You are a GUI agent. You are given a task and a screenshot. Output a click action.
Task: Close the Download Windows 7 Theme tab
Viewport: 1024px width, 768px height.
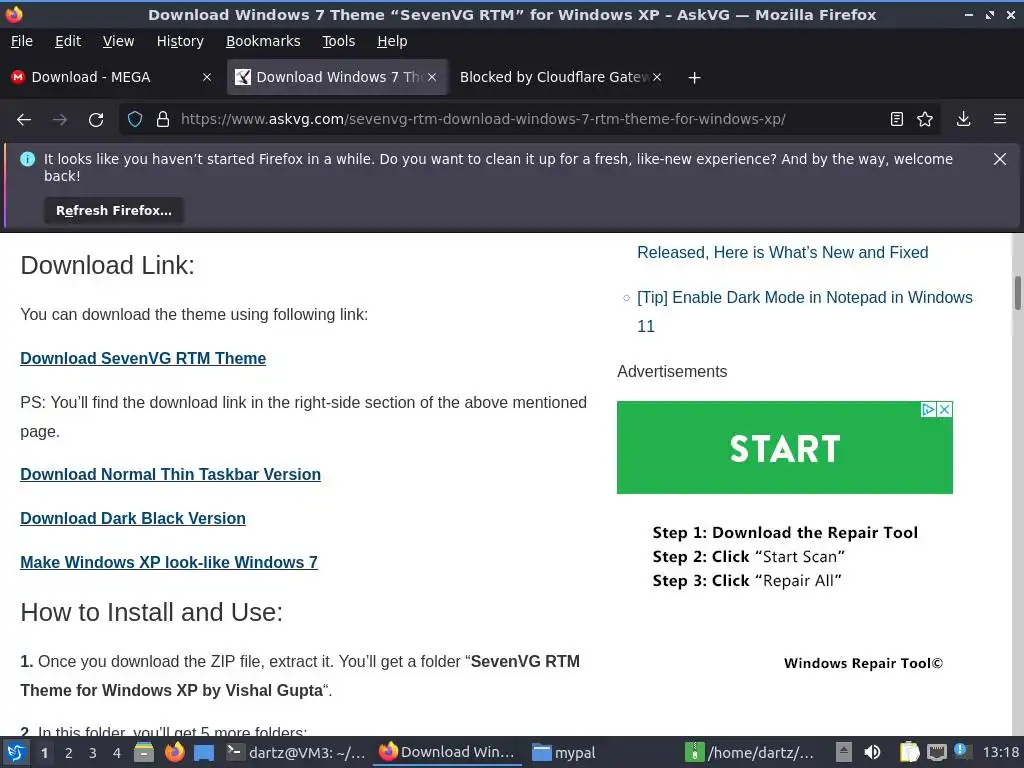pos(432,77)
